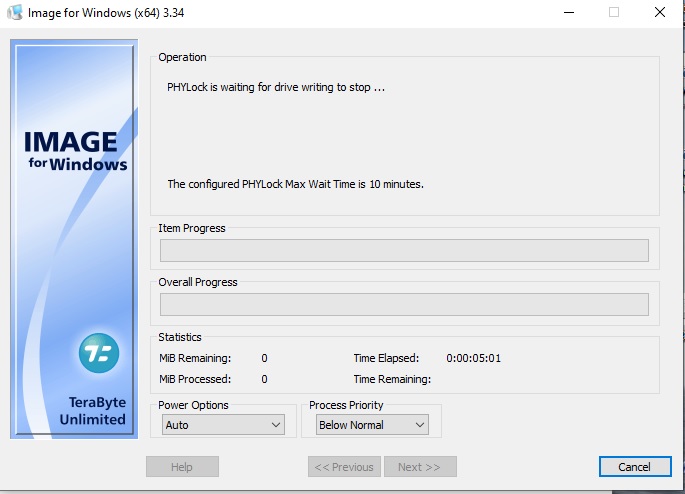This screenshot has height=494, width=685.
Task: Click the disabled Previous button
Action: [x=344, y=467]
